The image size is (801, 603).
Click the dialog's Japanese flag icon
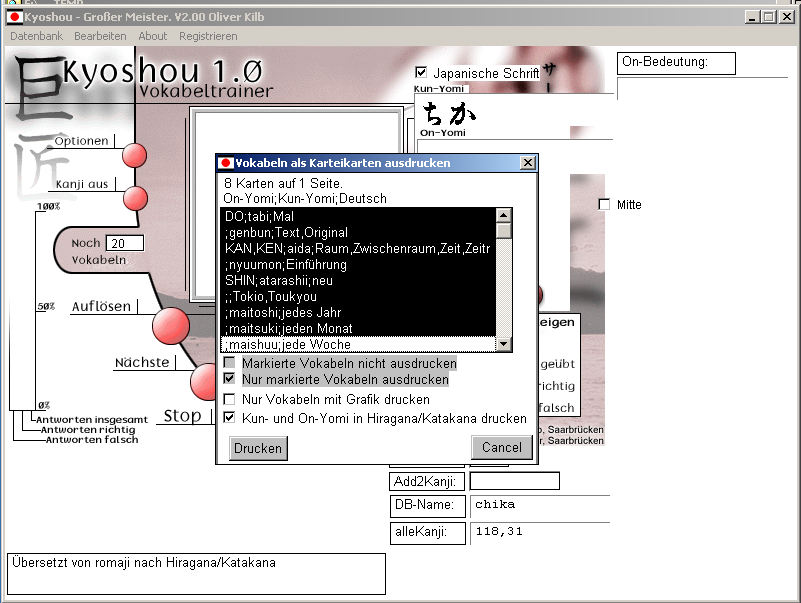click(226, 163)
